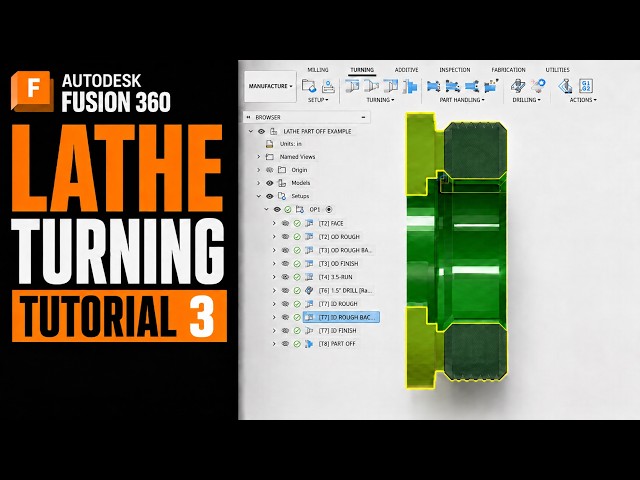This screenshot has width=640, height=480.
Task: Select the second Turning operation icon
Action: point(371,86)
